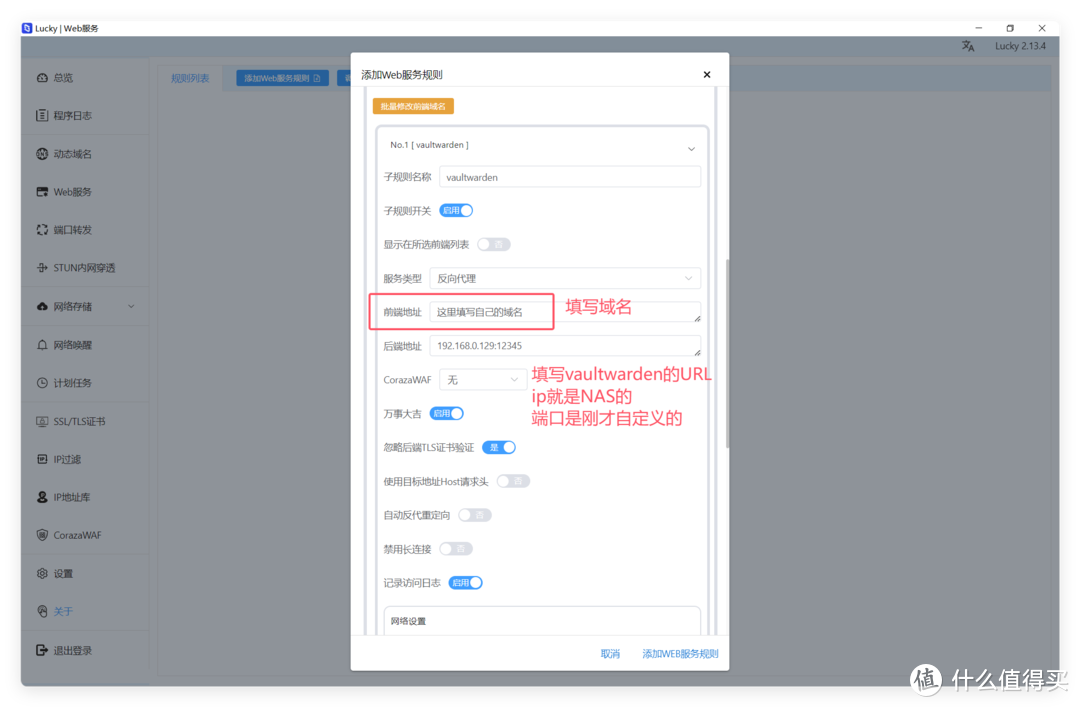
Task: Select the IP地址库 icon
Action: (42, 497)
